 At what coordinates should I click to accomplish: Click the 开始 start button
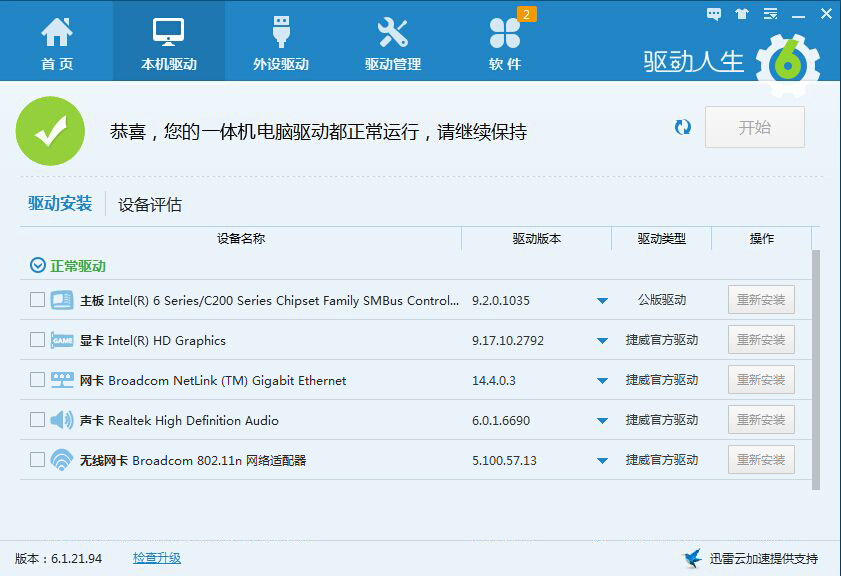pos(754,128)
